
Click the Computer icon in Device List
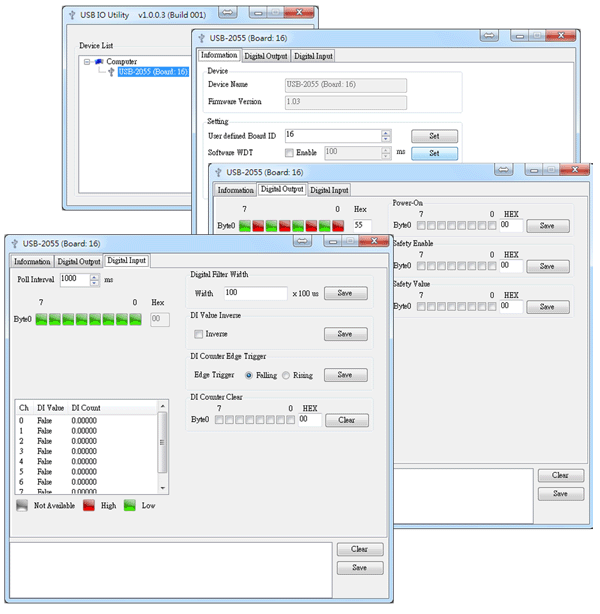tap(99, 61)
